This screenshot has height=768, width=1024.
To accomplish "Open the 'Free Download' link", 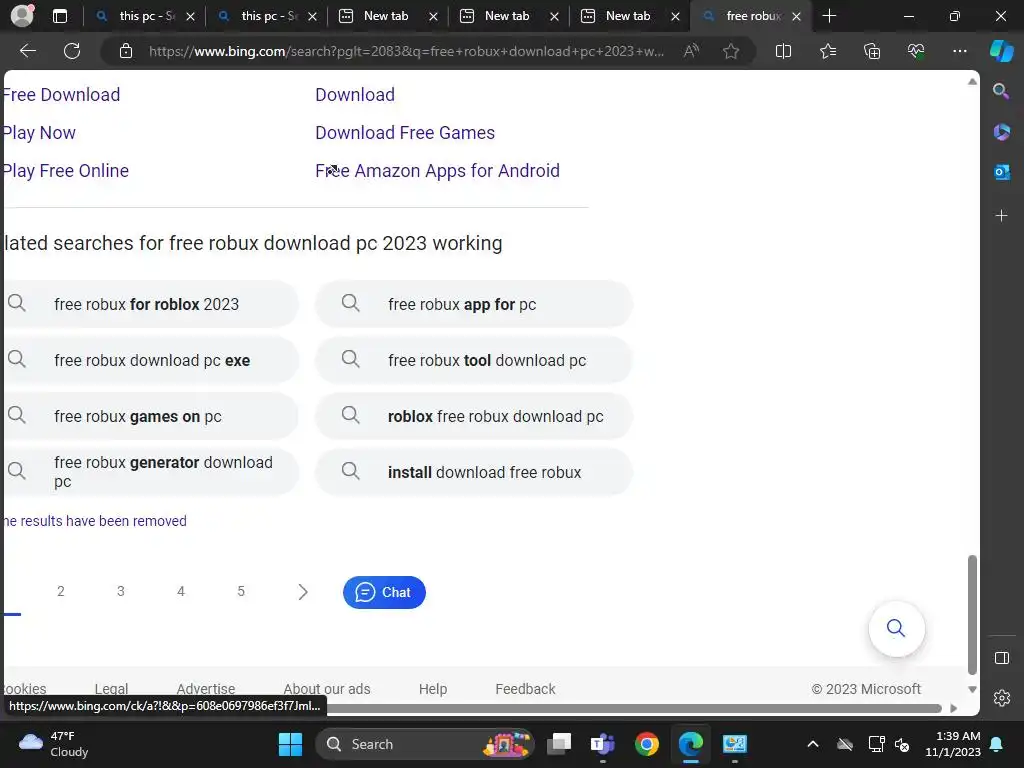I will [61, 95].
